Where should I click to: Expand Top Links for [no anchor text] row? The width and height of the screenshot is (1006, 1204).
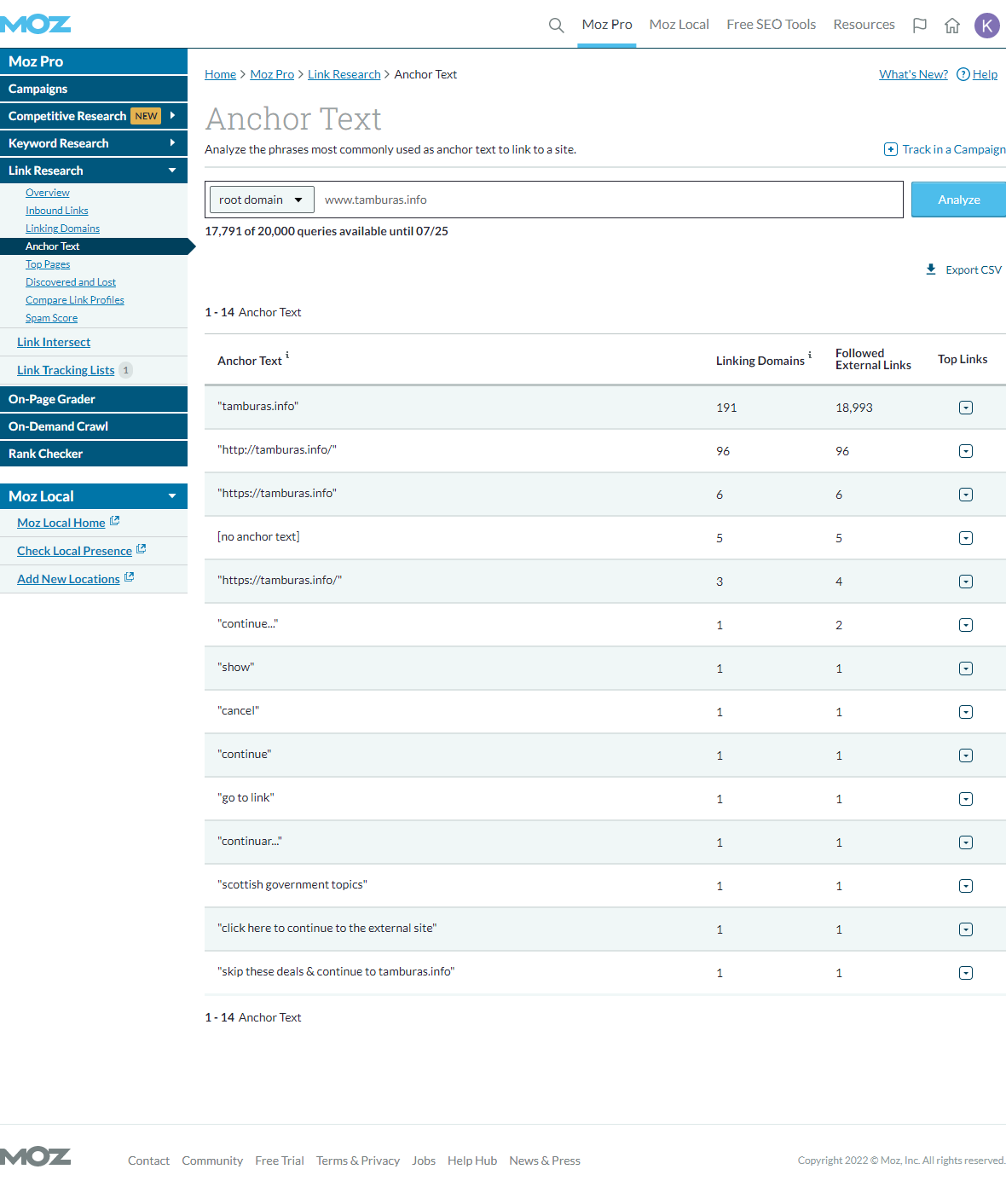coord(966,538)
